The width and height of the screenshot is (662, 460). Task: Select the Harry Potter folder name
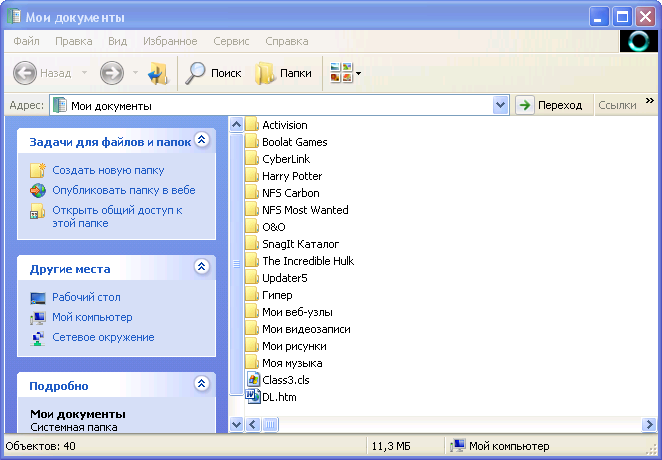pos(292,176)
